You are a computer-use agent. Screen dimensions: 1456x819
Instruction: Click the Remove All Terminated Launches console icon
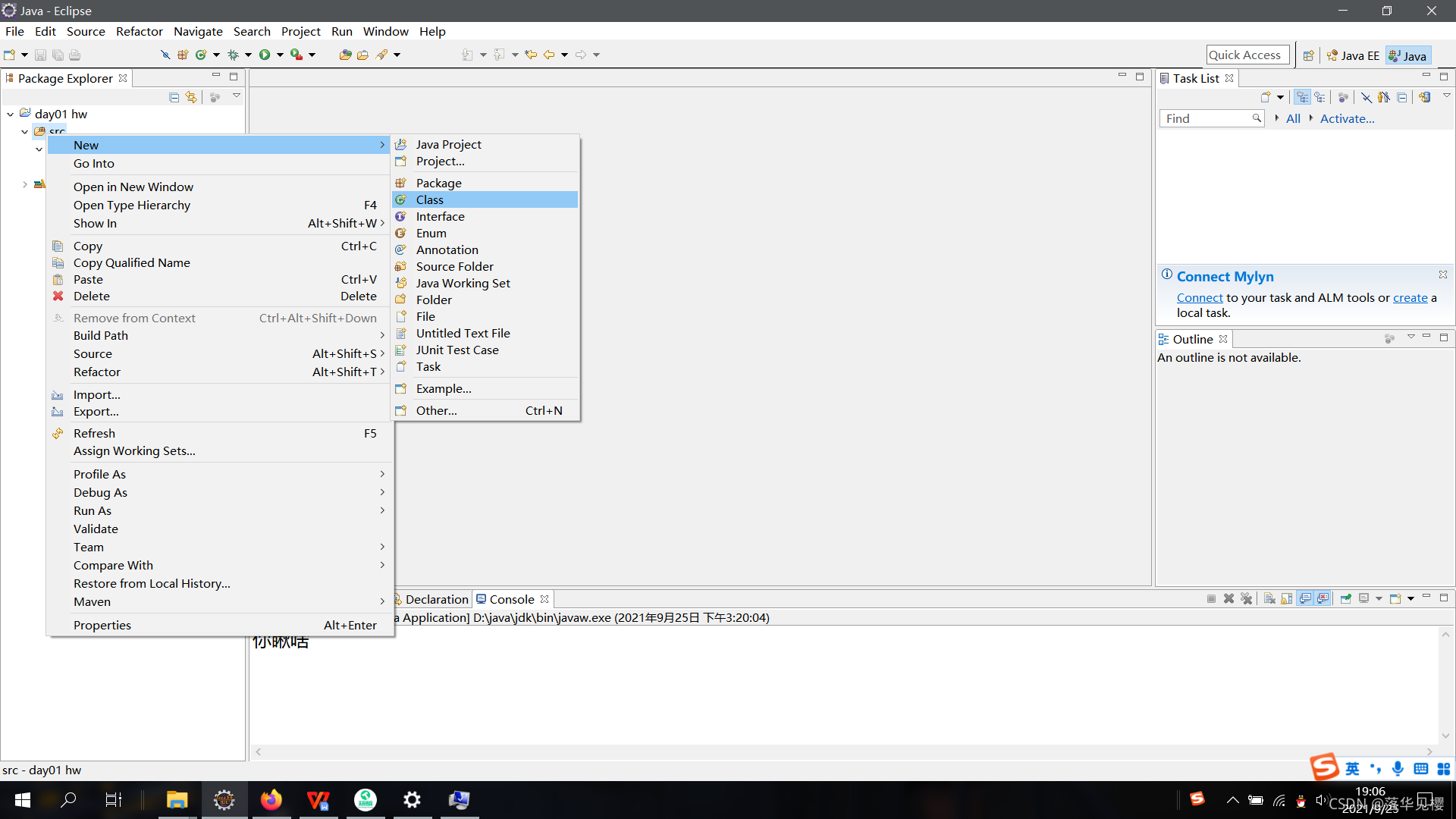coord(1247,598)
